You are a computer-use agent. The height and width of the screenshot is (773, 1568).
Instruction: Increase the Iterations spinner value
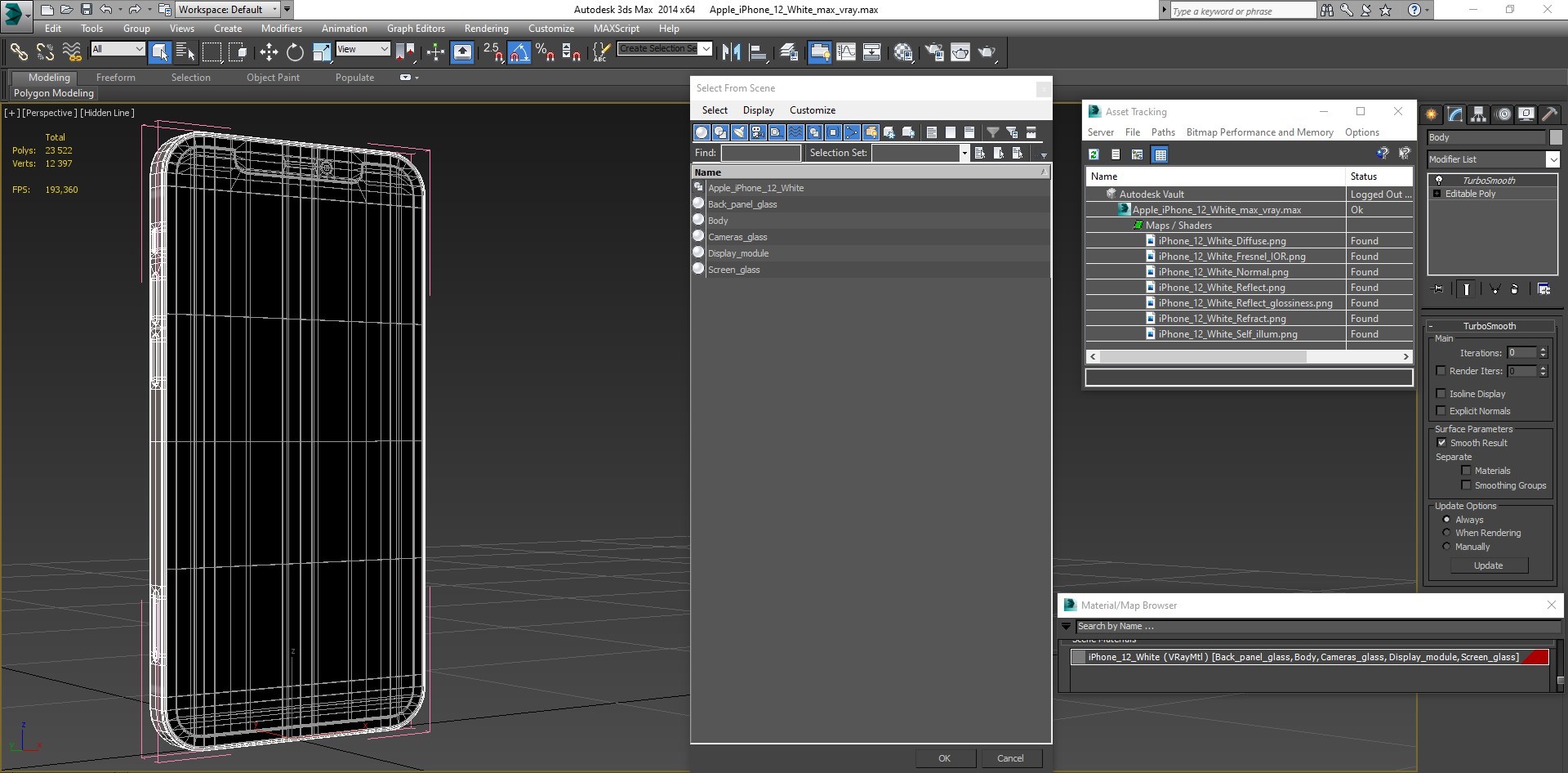coord(1543,350)
